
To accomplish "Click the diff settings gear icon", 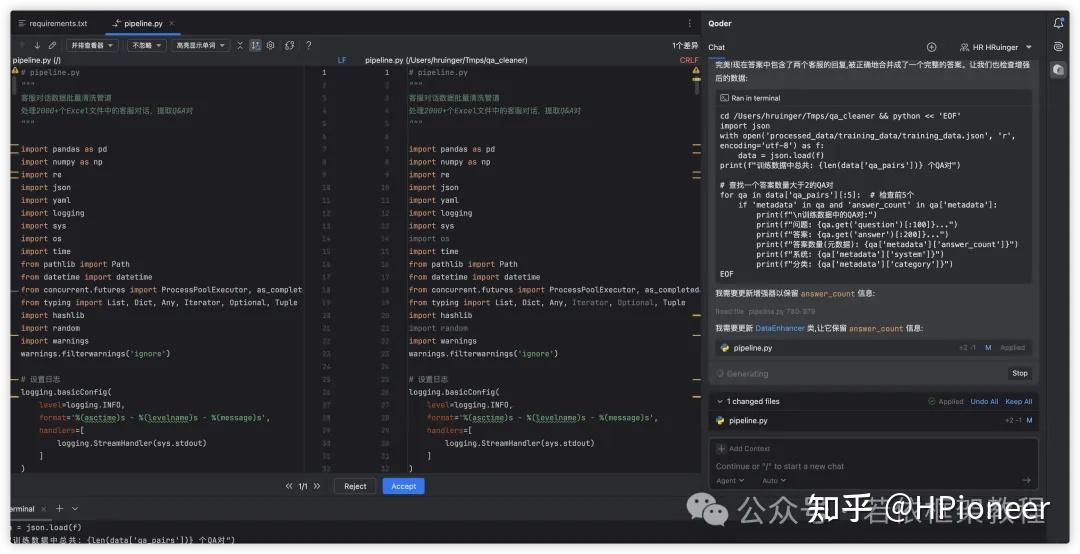I will pyautogui.click(x=271, y=45).
